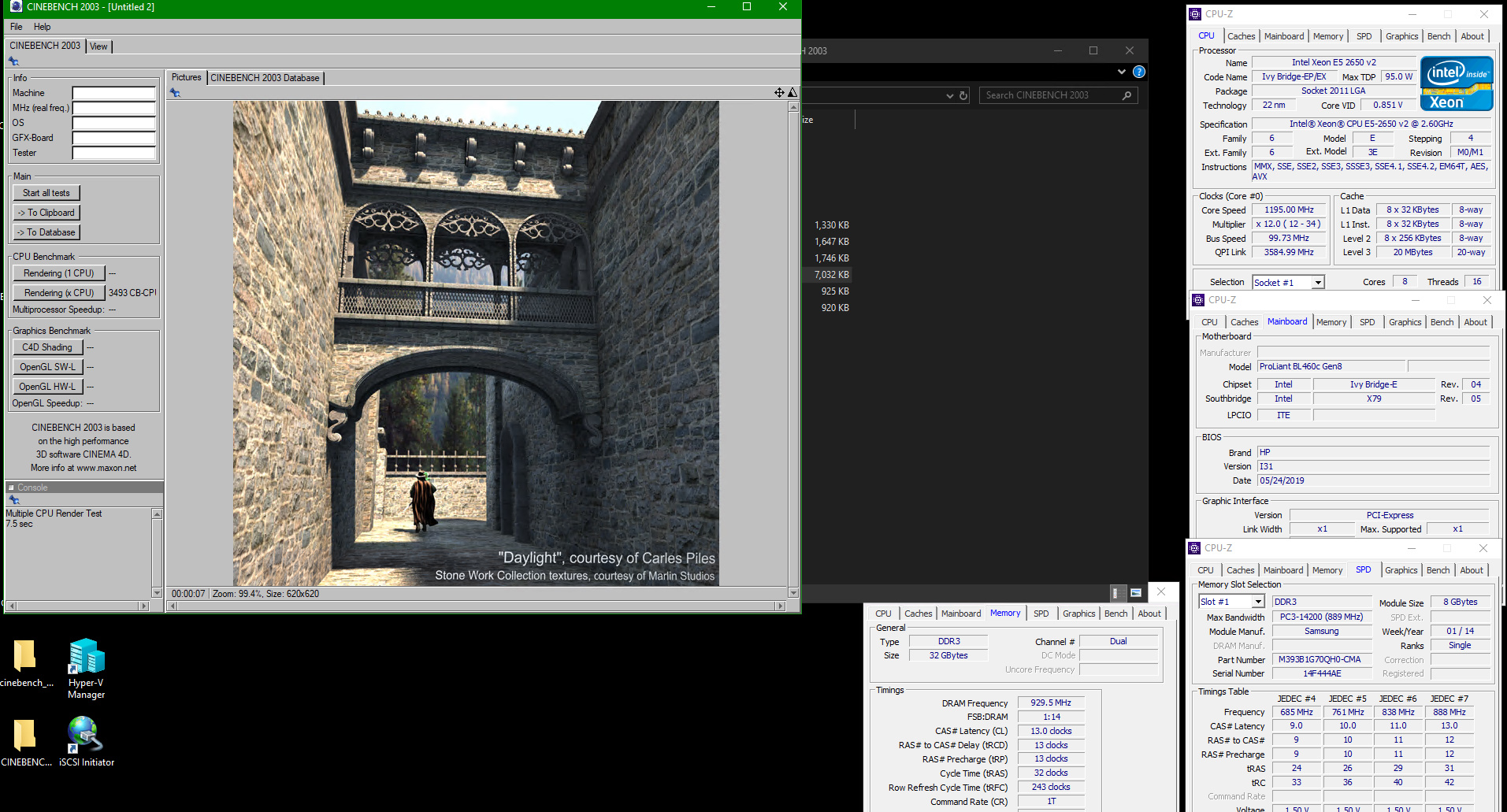Open the File menu in CINEBENCH

click(16, 27)
